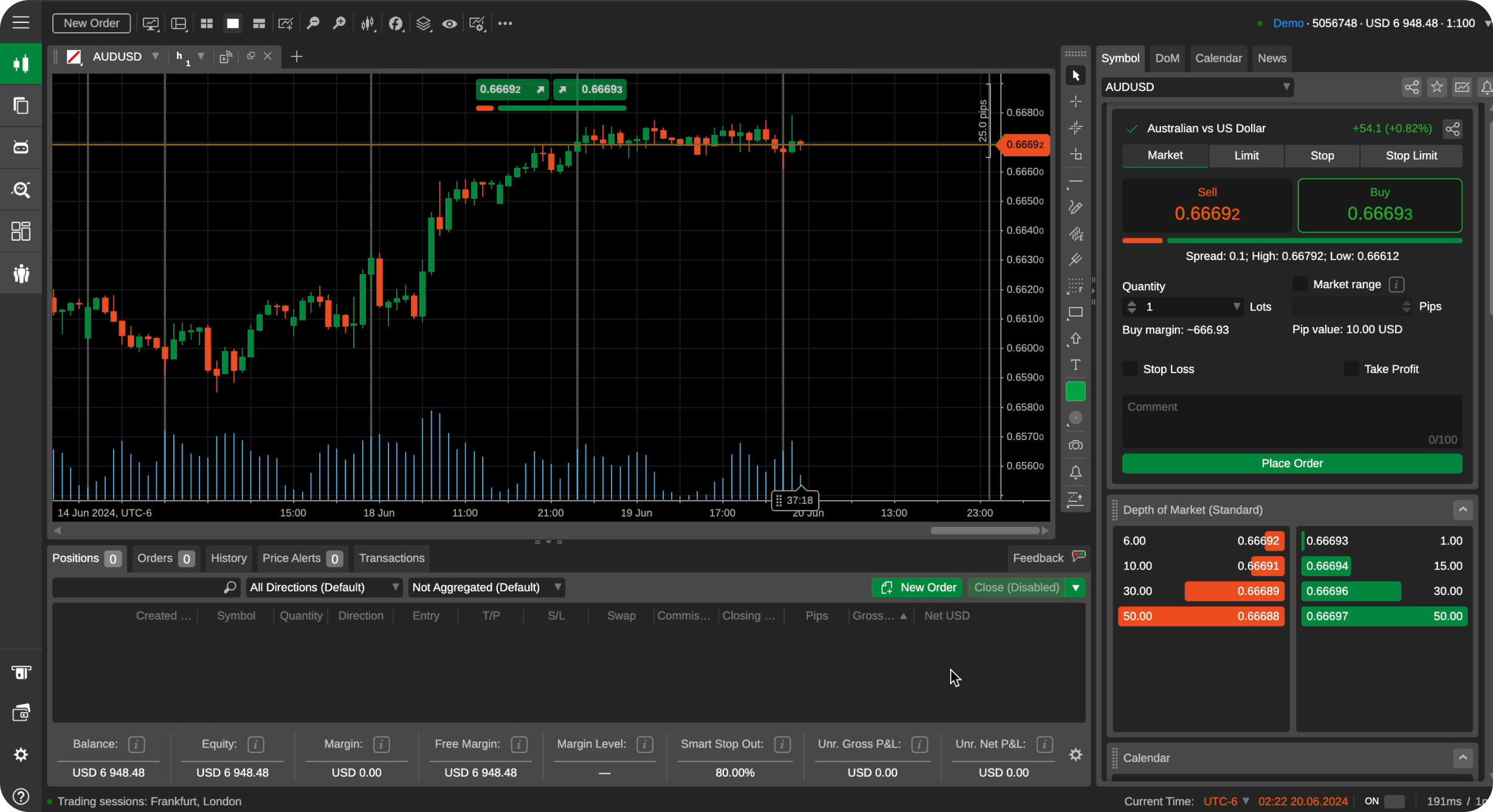Switch to the DoM tab
Viewport: 1493px width, 812px height.
pos(1167,58)
